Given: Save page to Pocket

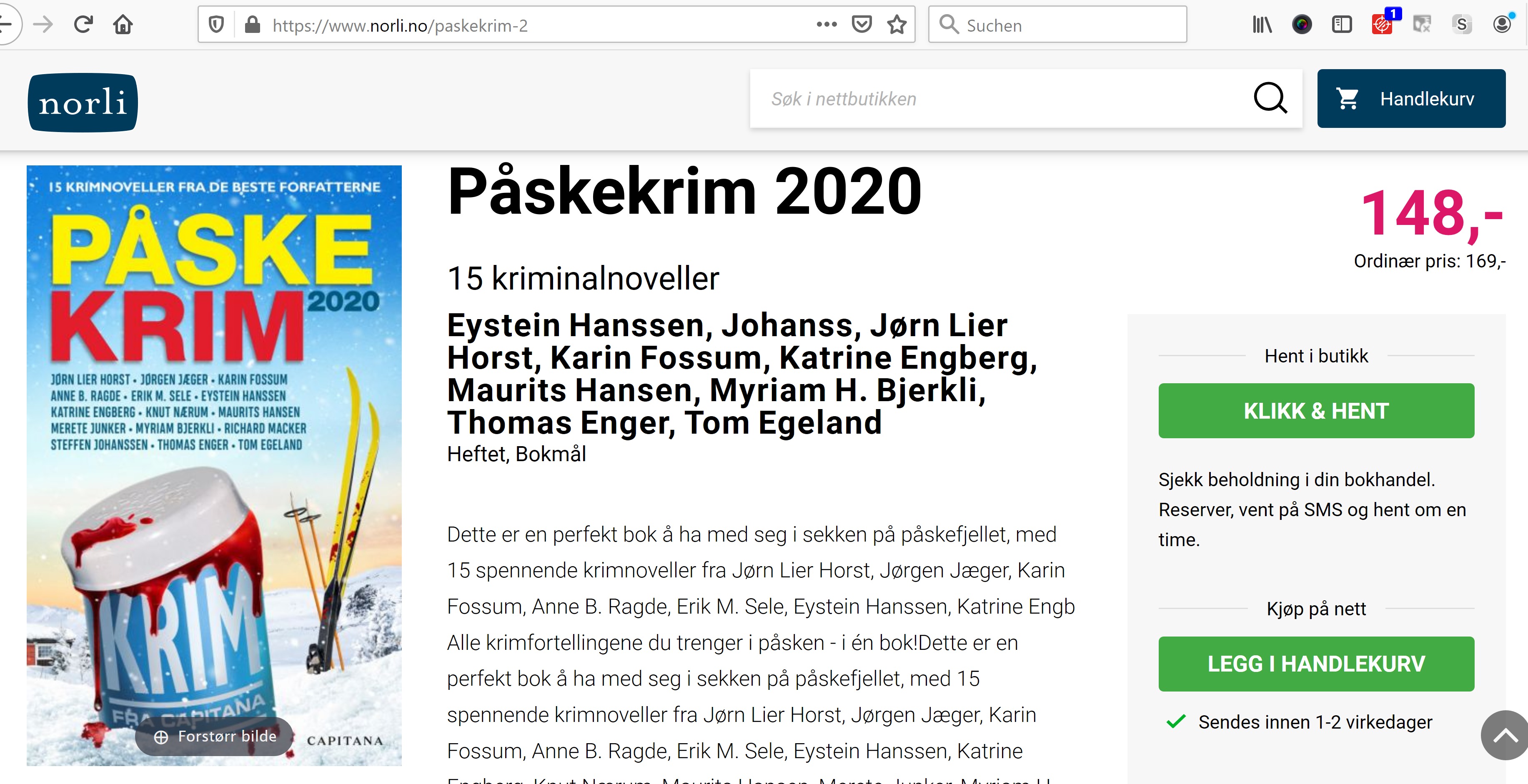Looking at the screenshot, I should click(862, 25).
